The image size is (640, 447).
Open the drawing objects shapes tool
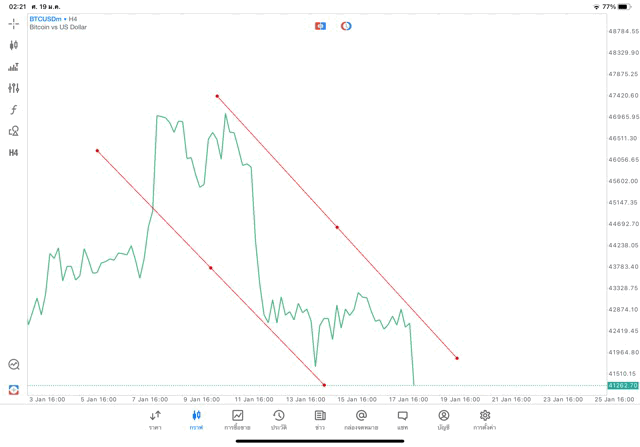[14, 131]
